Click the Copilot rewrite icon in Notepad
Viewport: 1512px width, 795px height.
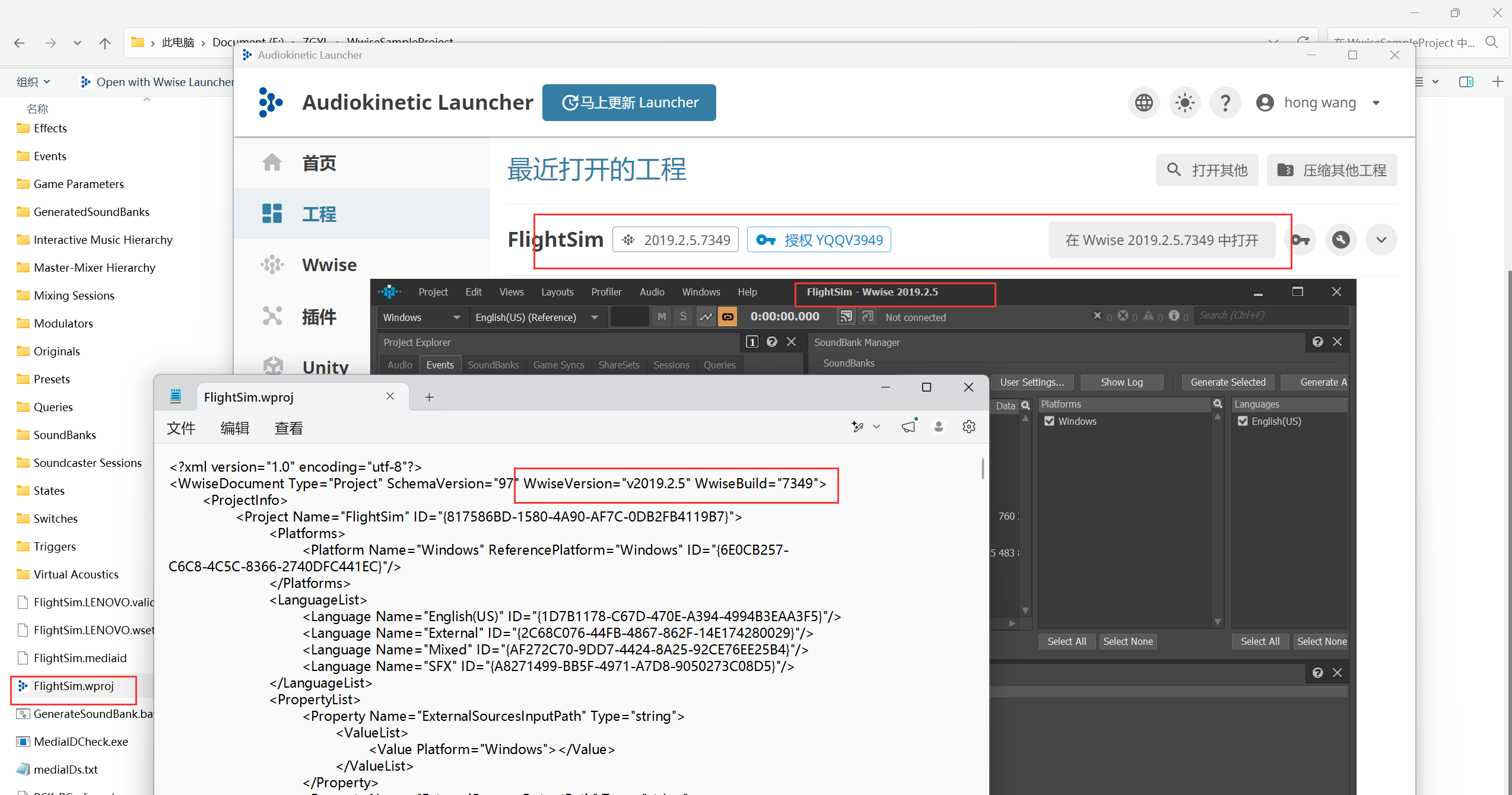(x=857, y=427)
